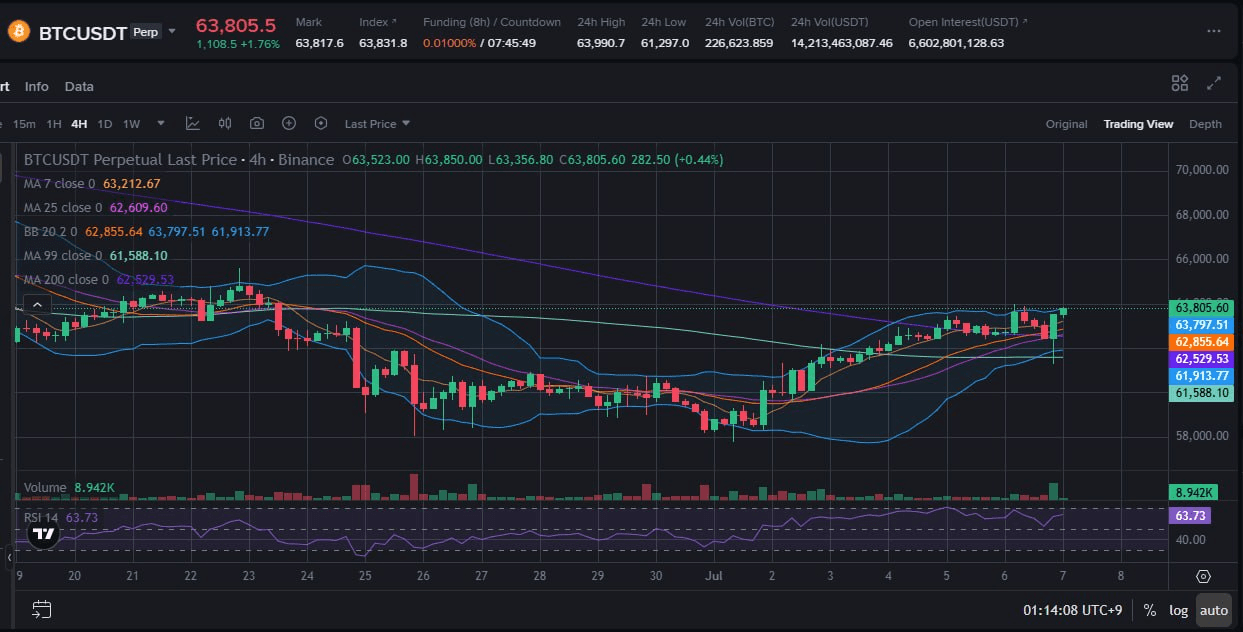Viewport: 1243px width, 632px height.
Task: Change candlestick chart style
Action: (225, 124)
